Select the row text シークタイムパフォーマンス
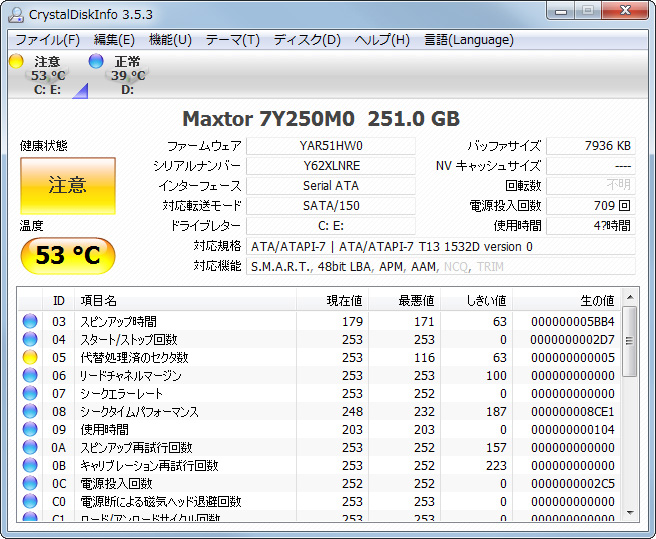Screen dimensions: 656x539 pos(139,411)
